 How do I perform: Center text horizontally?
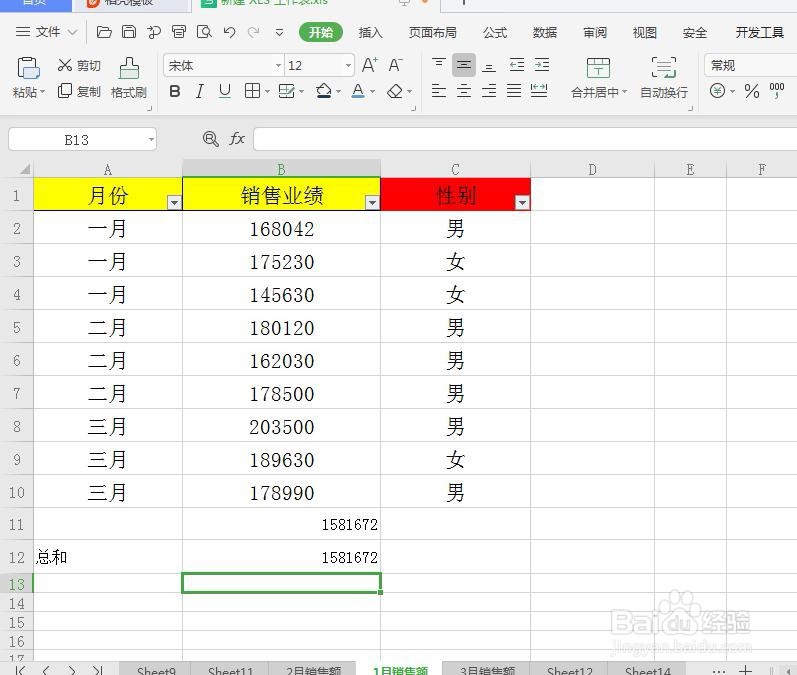pyautogui.click(x=464, y=91)
